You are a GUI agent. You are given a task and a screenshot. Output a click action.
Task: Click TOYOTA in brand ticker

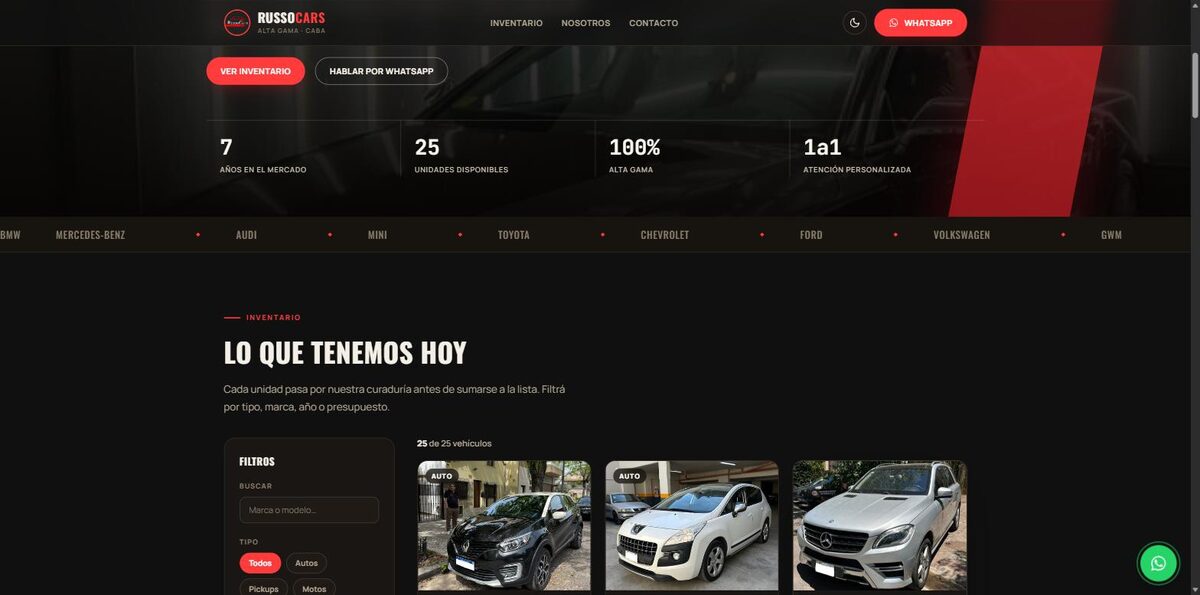pos(514,235)
